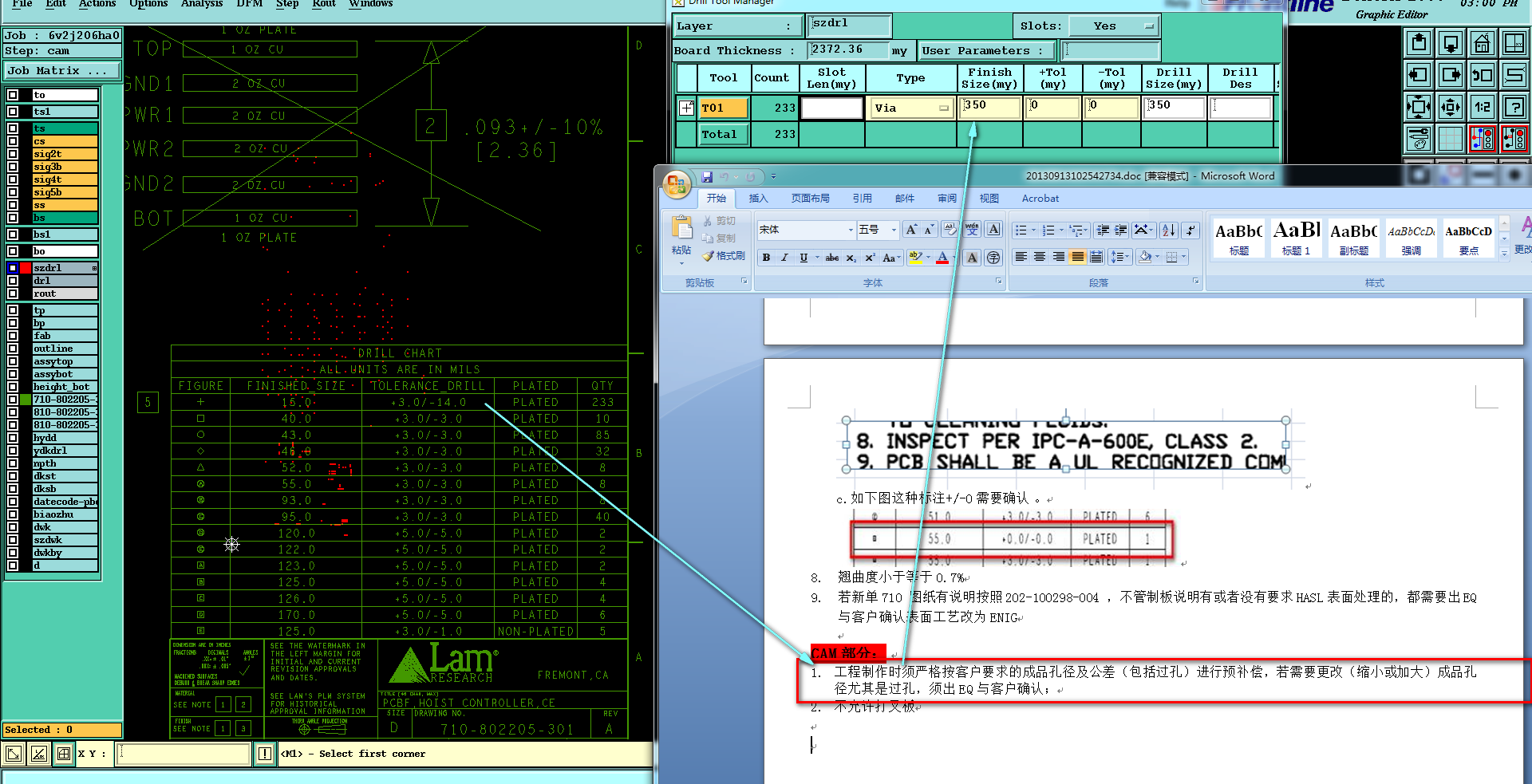This screenshot has width=1532, height=784.
Task: Click the X Y coordinate input field
Action: tap(183, 754)
